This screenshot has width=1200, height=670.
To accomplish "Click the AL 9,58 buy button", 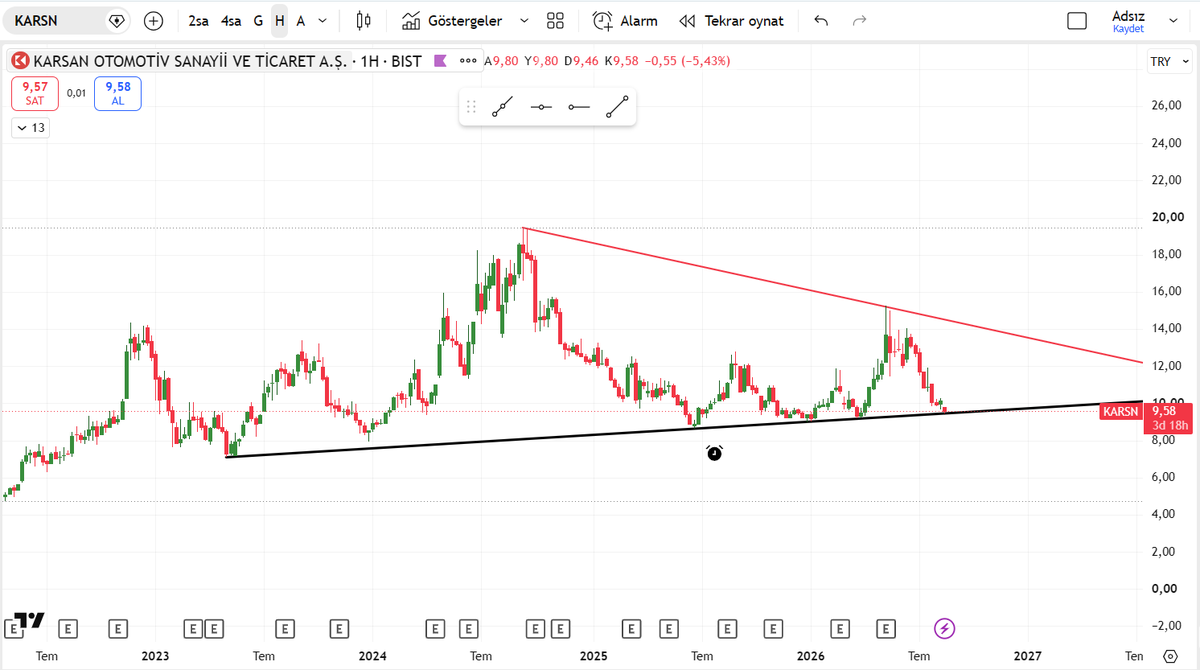I will [x=118, y=93].
